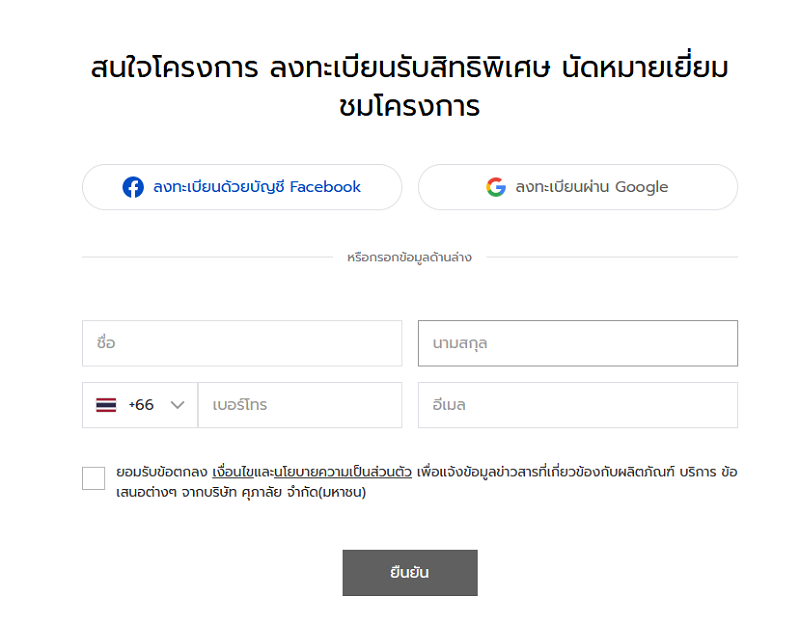Click the Facebook label text ลงทะเบียนด้วยบัญชี Facebook

point(257,187)
